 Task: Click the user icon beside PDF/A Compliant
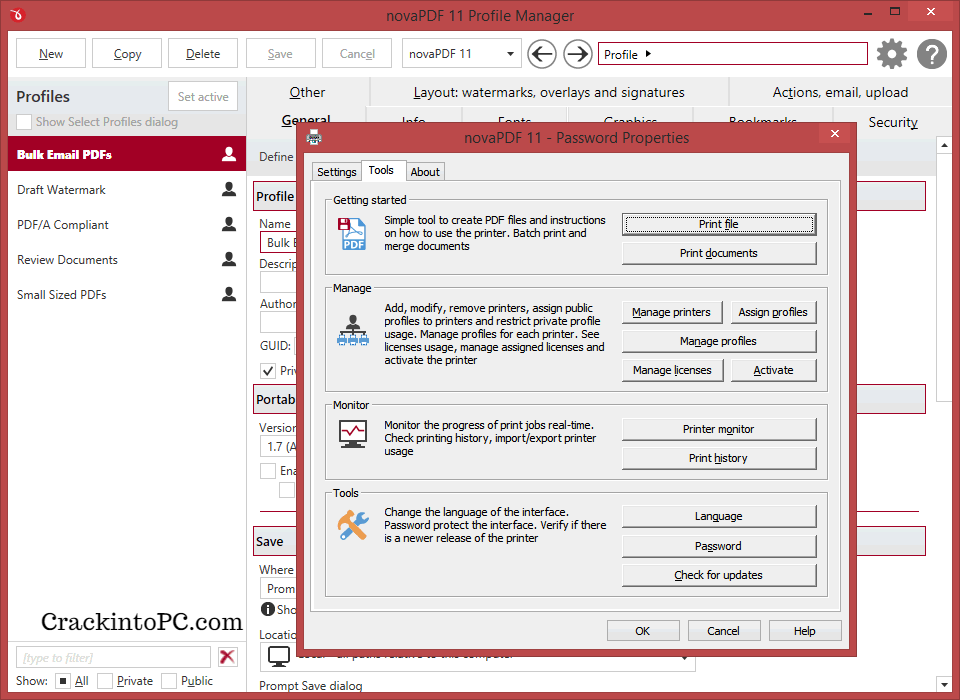point(229,224)
